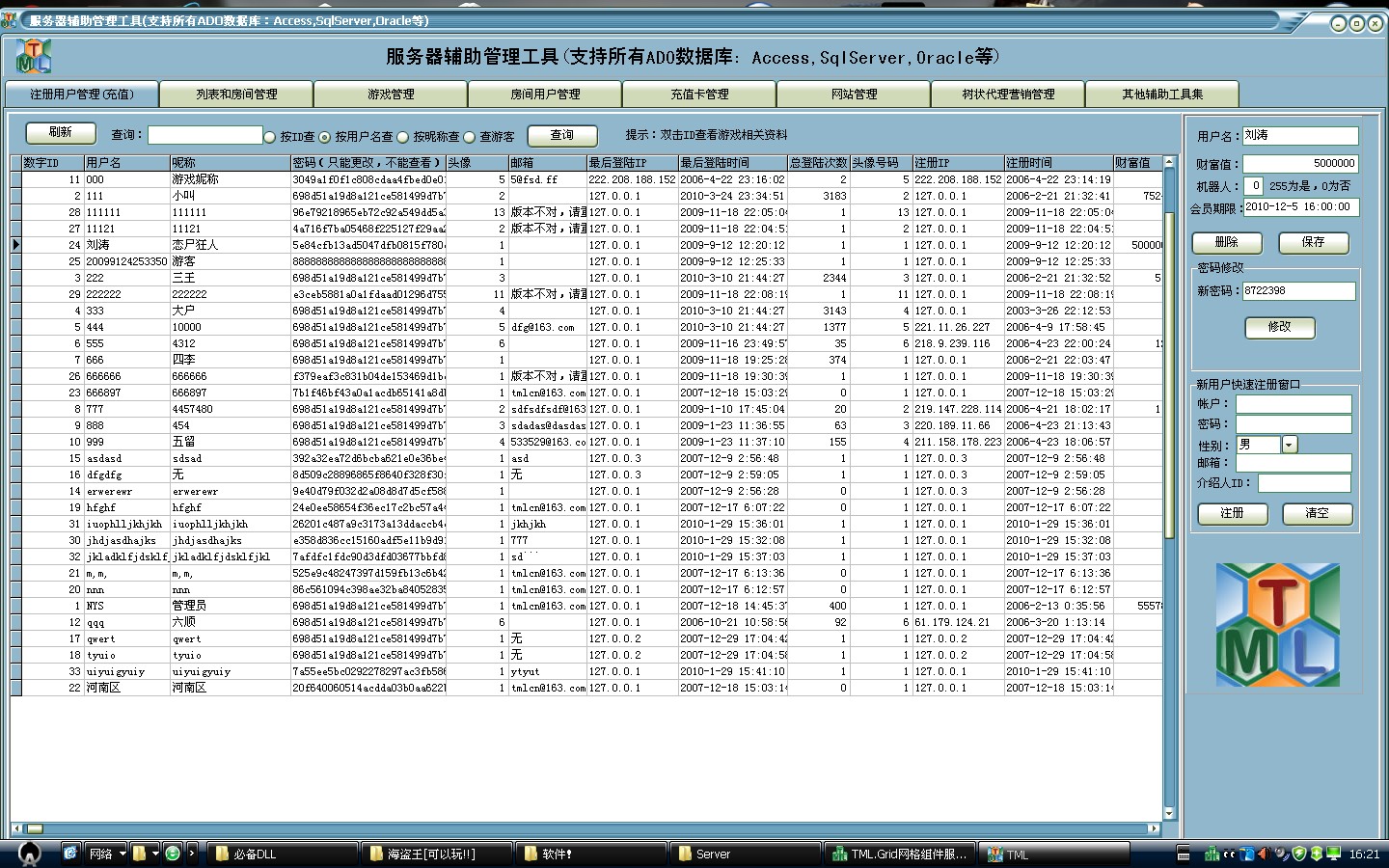The height and width of the screenshot is (868, 1389).
Task: Click the 新密码 field showing 8722398
Action: click(1298, 290)
